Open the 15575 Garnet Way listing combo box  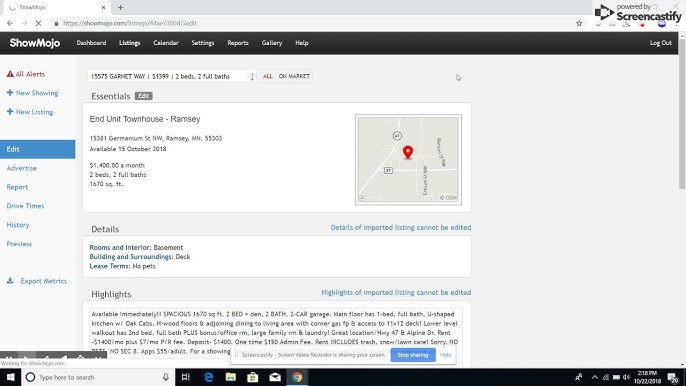tap(172, 76)
